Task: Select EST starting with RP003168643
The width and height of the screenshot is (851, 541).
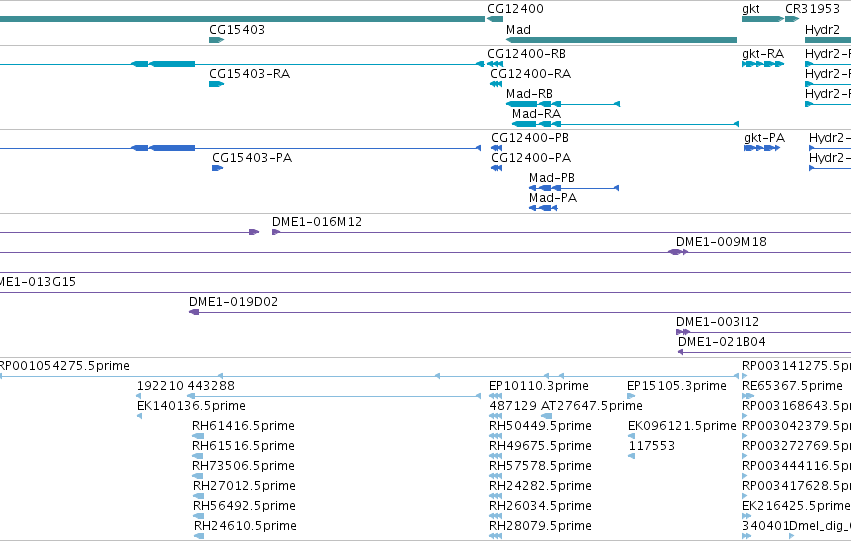Action: [x=796, y=406]
